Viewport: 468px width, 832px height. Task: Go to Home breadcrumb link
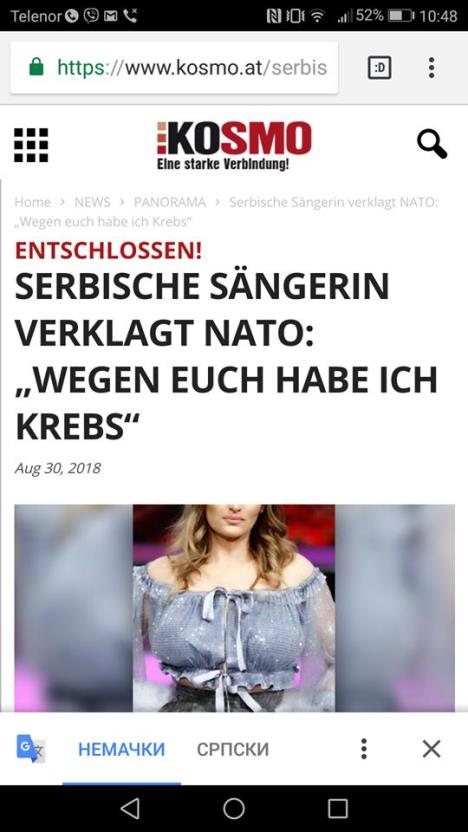click(x=32, y=202)
